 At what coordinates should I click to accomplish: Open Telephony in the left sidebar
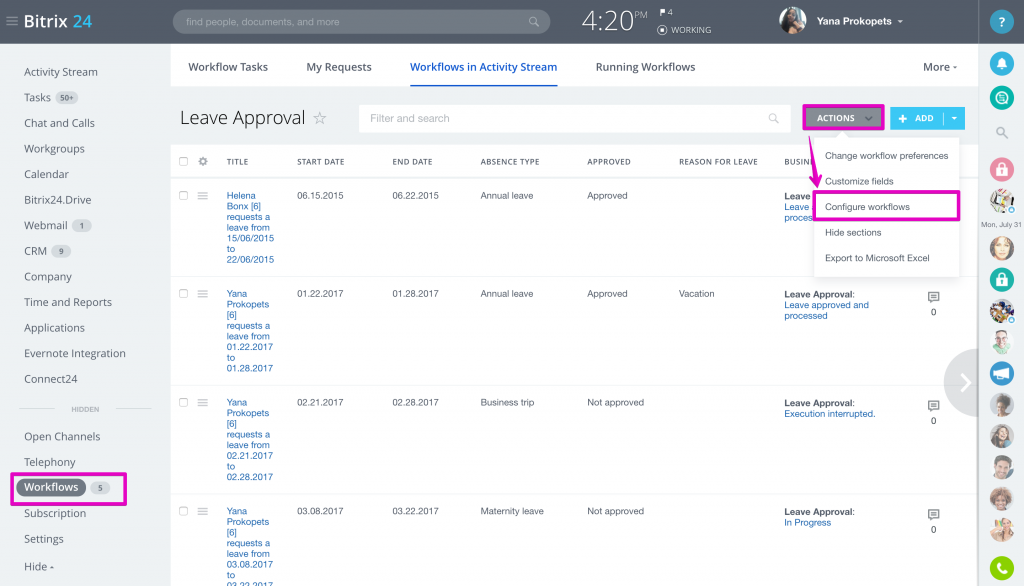[x=50, y=462]
